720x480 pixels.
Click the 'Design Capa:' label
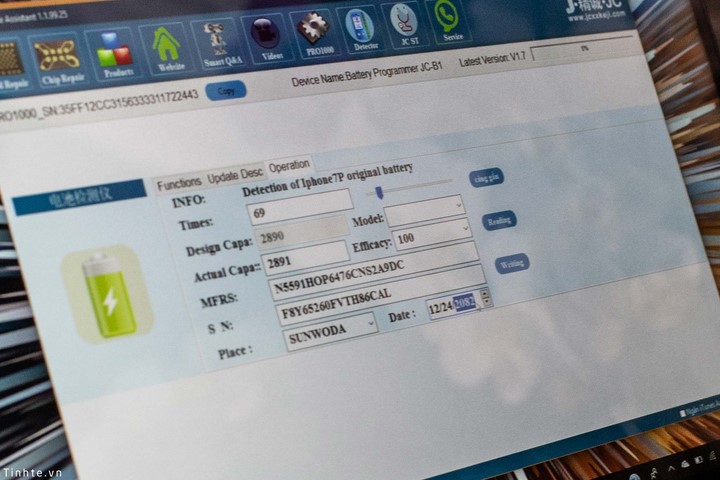(219, 247)
